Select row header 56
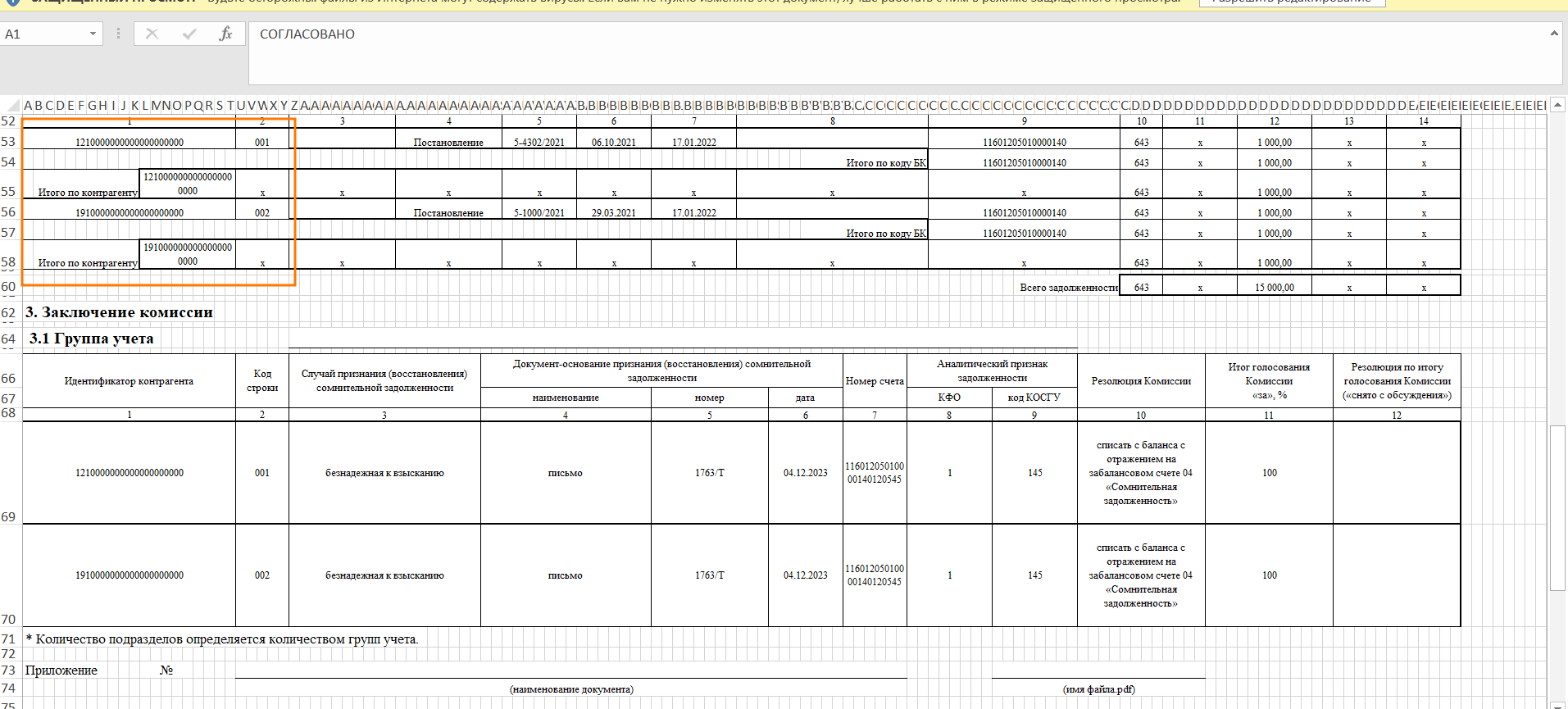 9,212
